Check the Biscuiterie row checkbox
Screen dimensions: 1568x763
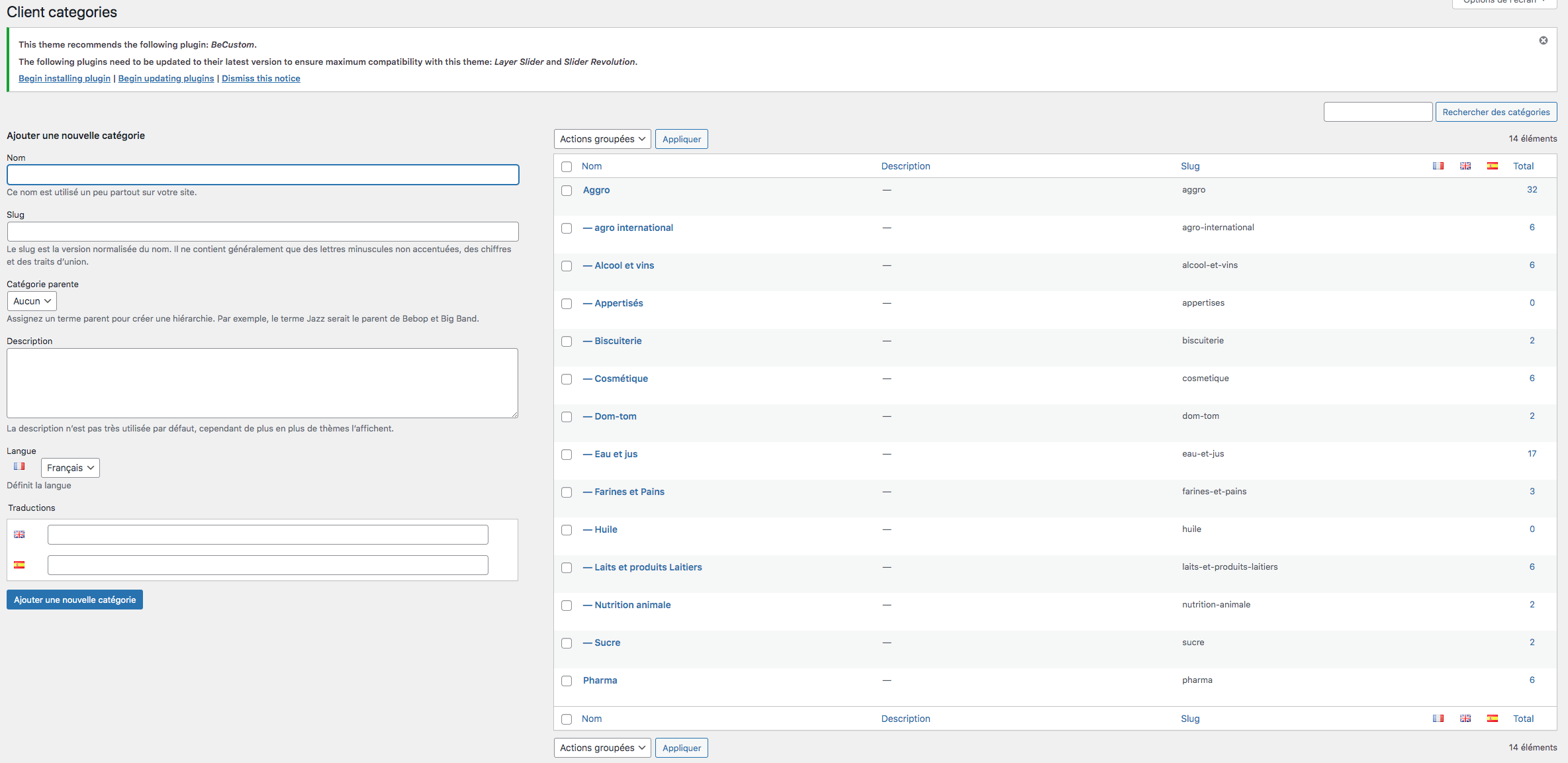[567, 341]
